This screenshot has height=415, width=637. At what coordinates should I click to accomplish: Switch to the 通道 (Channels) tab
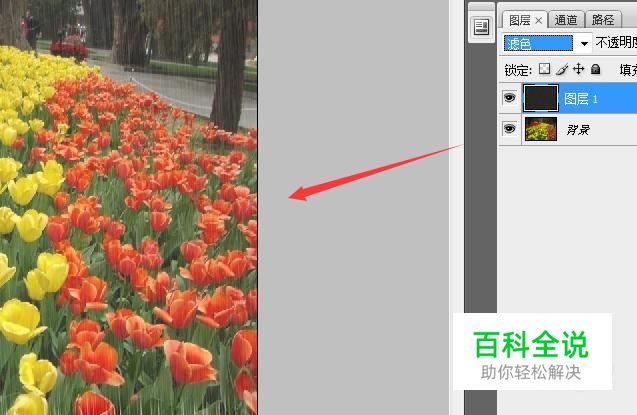click(x=566, y=20)
